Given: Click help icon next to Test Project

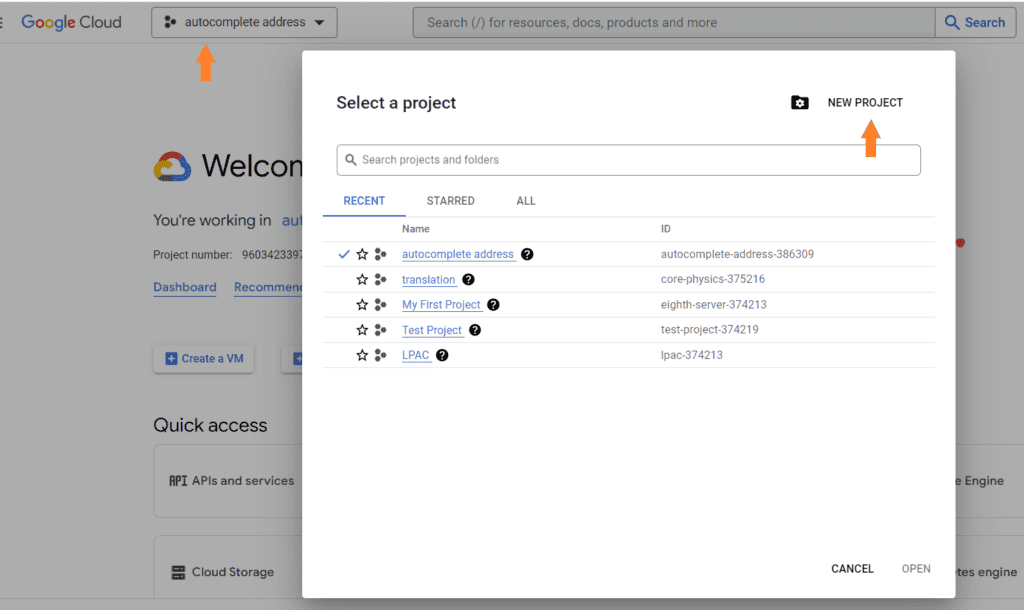Looking at the screenshot, I should pos(475,330).
